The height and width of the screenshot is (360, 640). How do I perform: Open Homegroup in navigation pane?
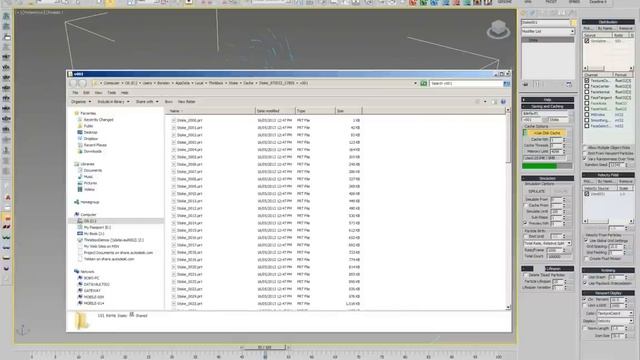pos(89,202)
